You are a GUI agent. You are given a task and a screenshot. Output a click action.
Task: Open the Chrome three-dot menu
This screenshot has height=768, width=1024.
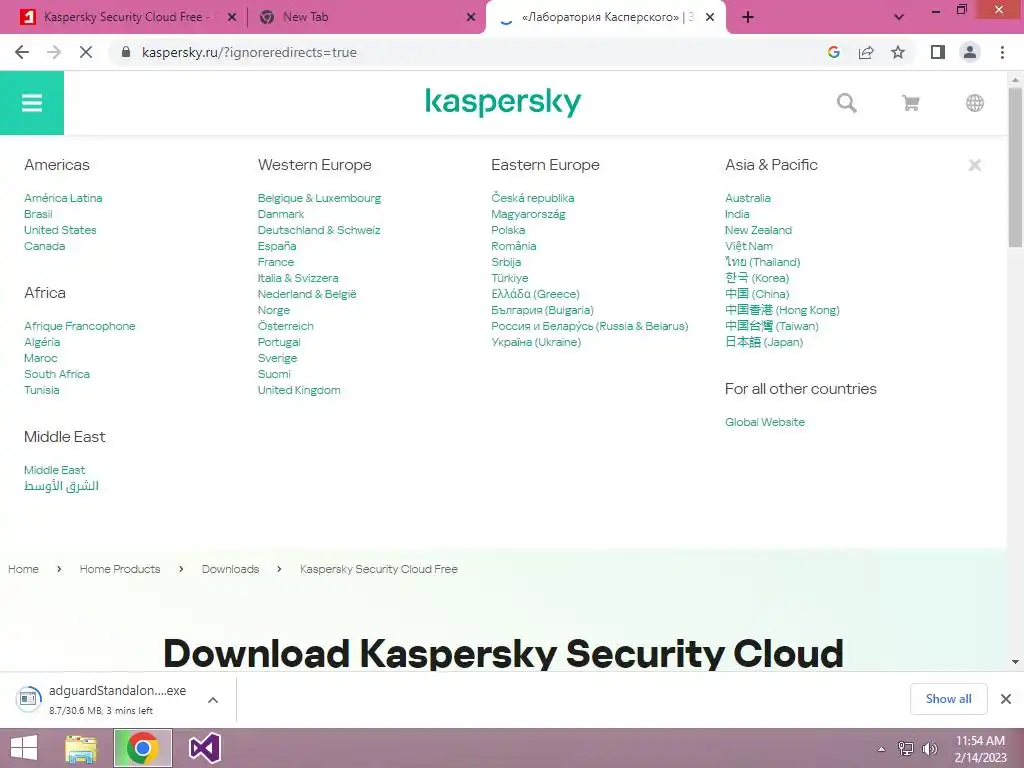pyautogui.click(x=1002, y=52)
